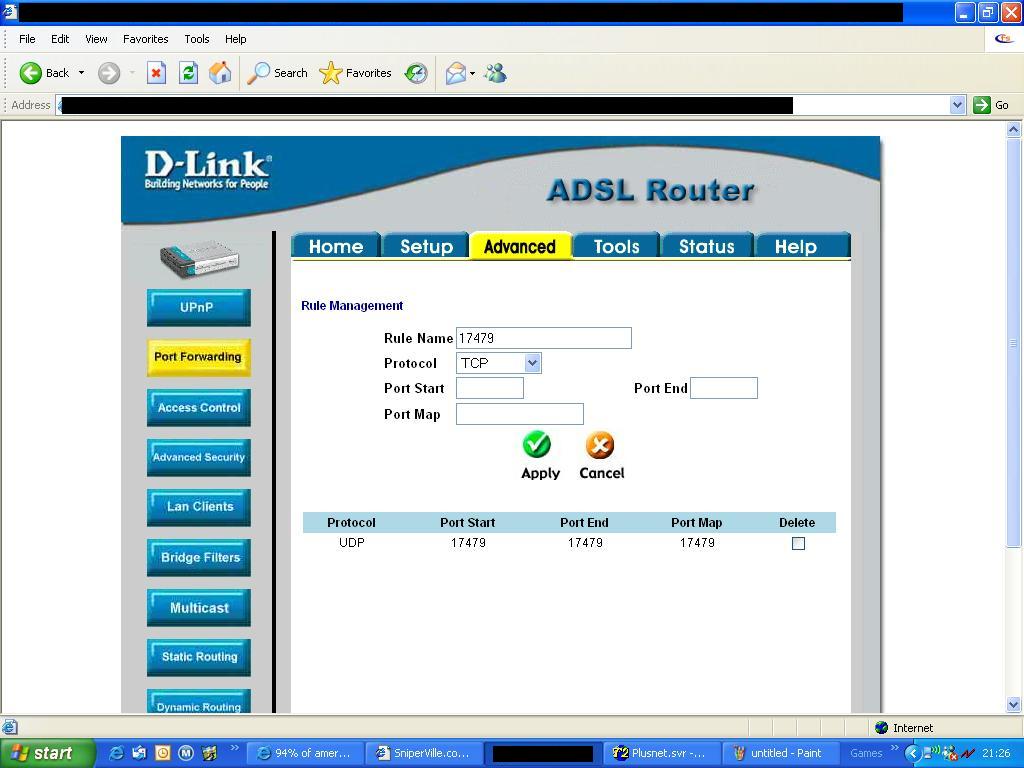Switch to the router Tools tab
This screenshot has width=1024, height=768.
pyautogui.click(x=616, y=246)
